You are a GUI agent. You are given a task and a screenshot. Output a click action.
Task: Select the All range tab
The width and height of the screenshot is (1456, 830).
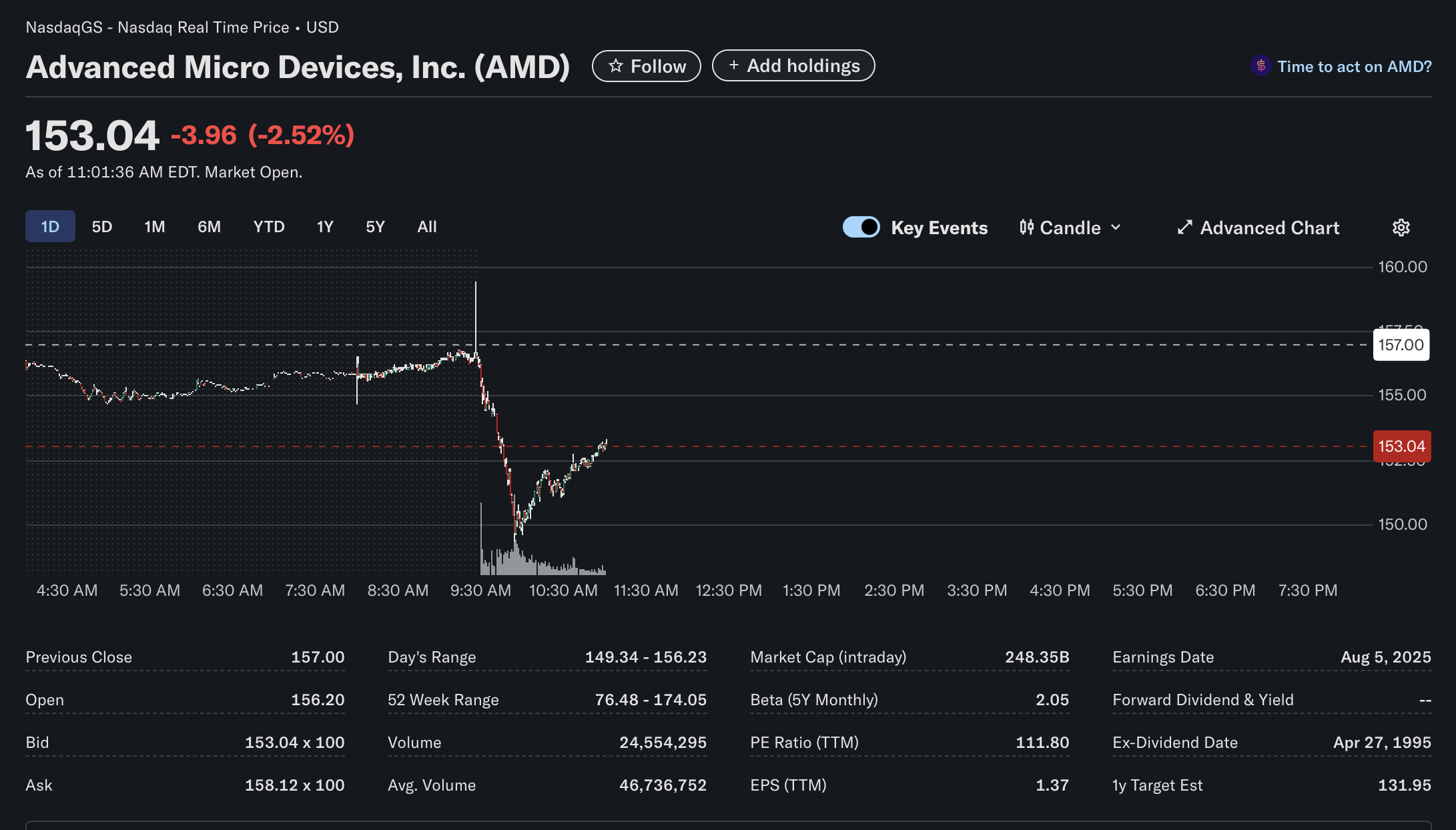click(427, 226)
